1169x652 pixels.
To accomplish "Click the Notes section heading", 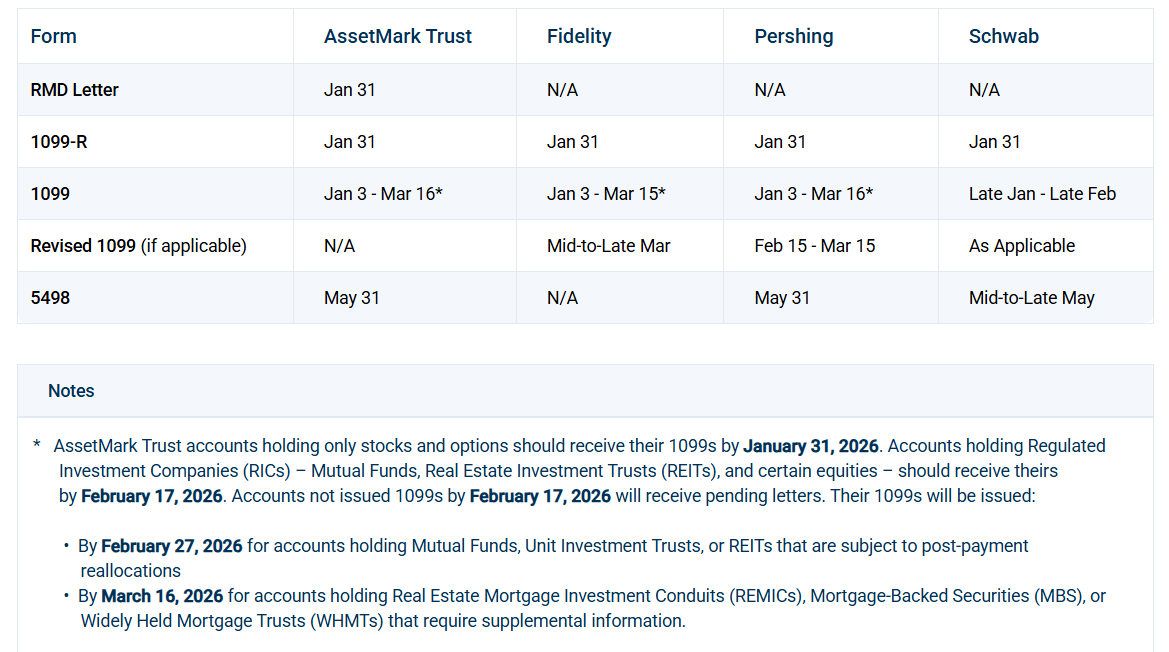I will click(71, 391).
